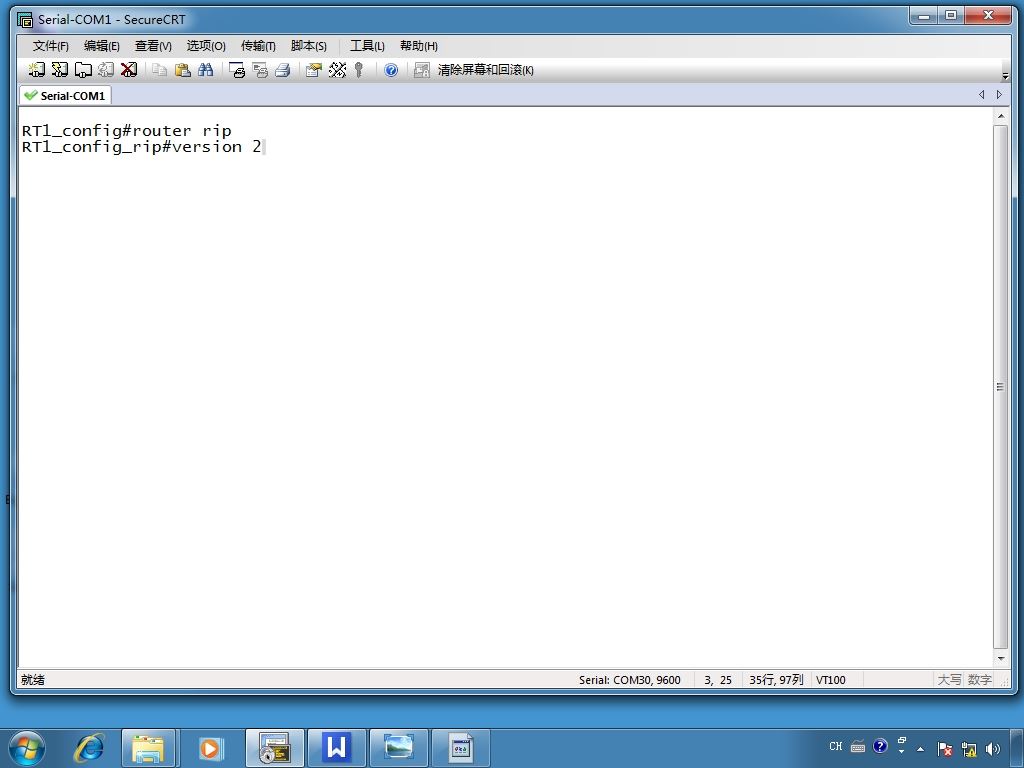Click the Print Screen toolbar icon
This screenshot has width=1024, height=768.
coord(237,70)
